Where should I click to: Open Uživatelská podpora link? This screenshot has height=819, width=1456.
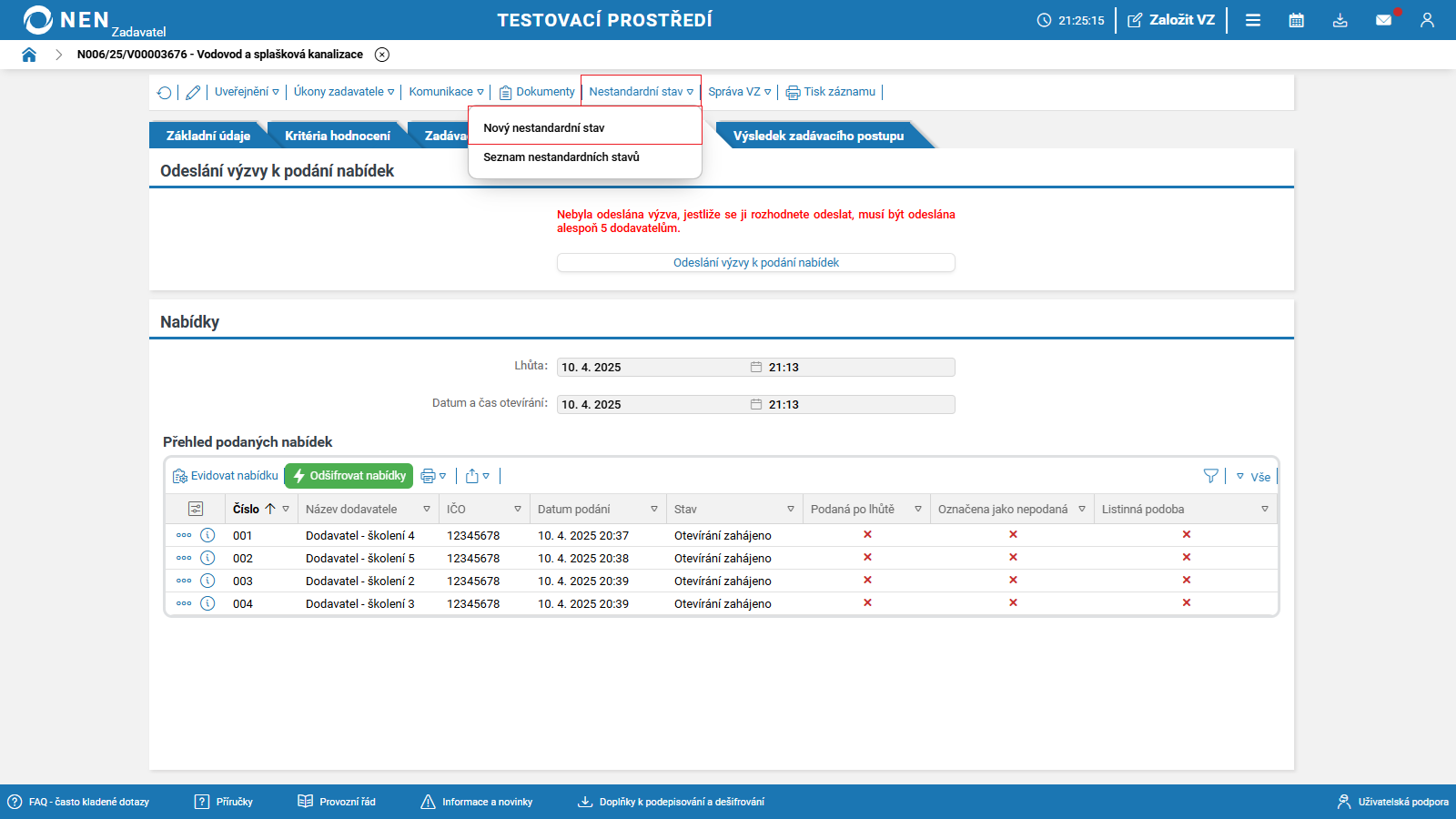coord(1392,802)
